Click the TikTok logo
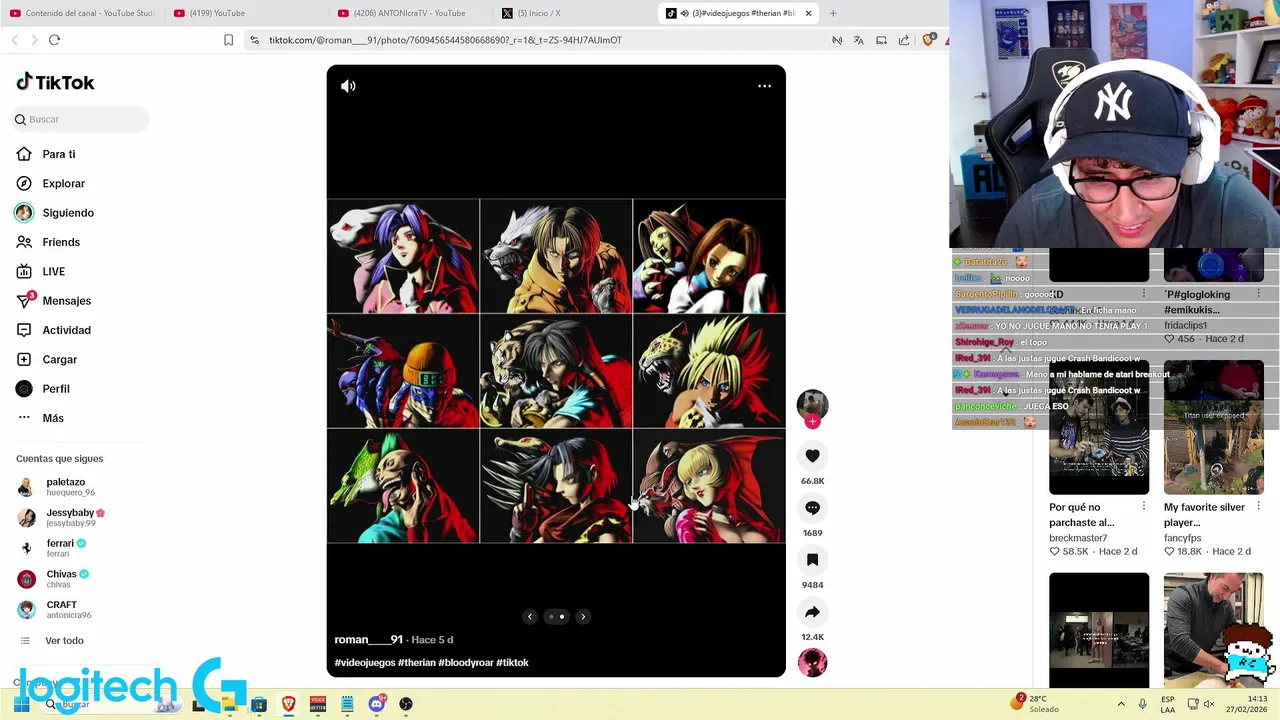Screen dimensions: 1280x720 tap(55, 82)
